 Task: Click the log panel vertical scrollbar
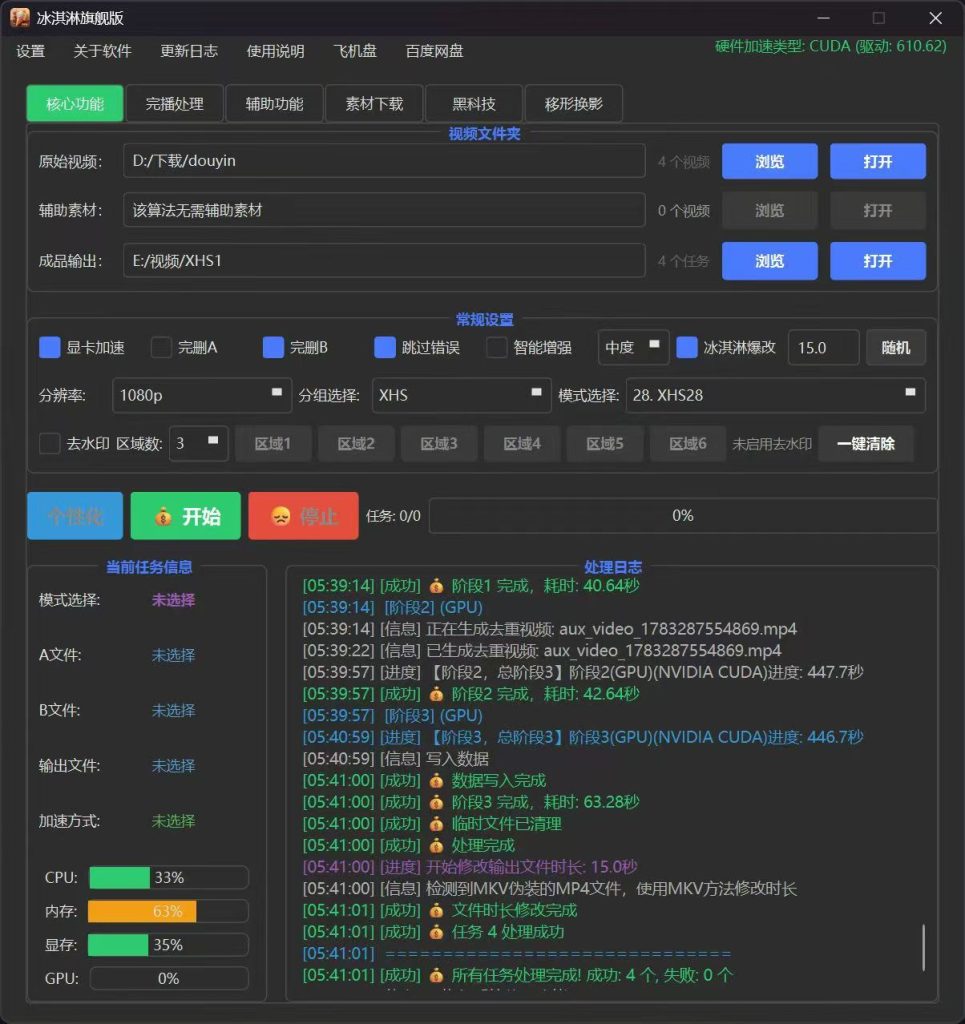point(923,947)
